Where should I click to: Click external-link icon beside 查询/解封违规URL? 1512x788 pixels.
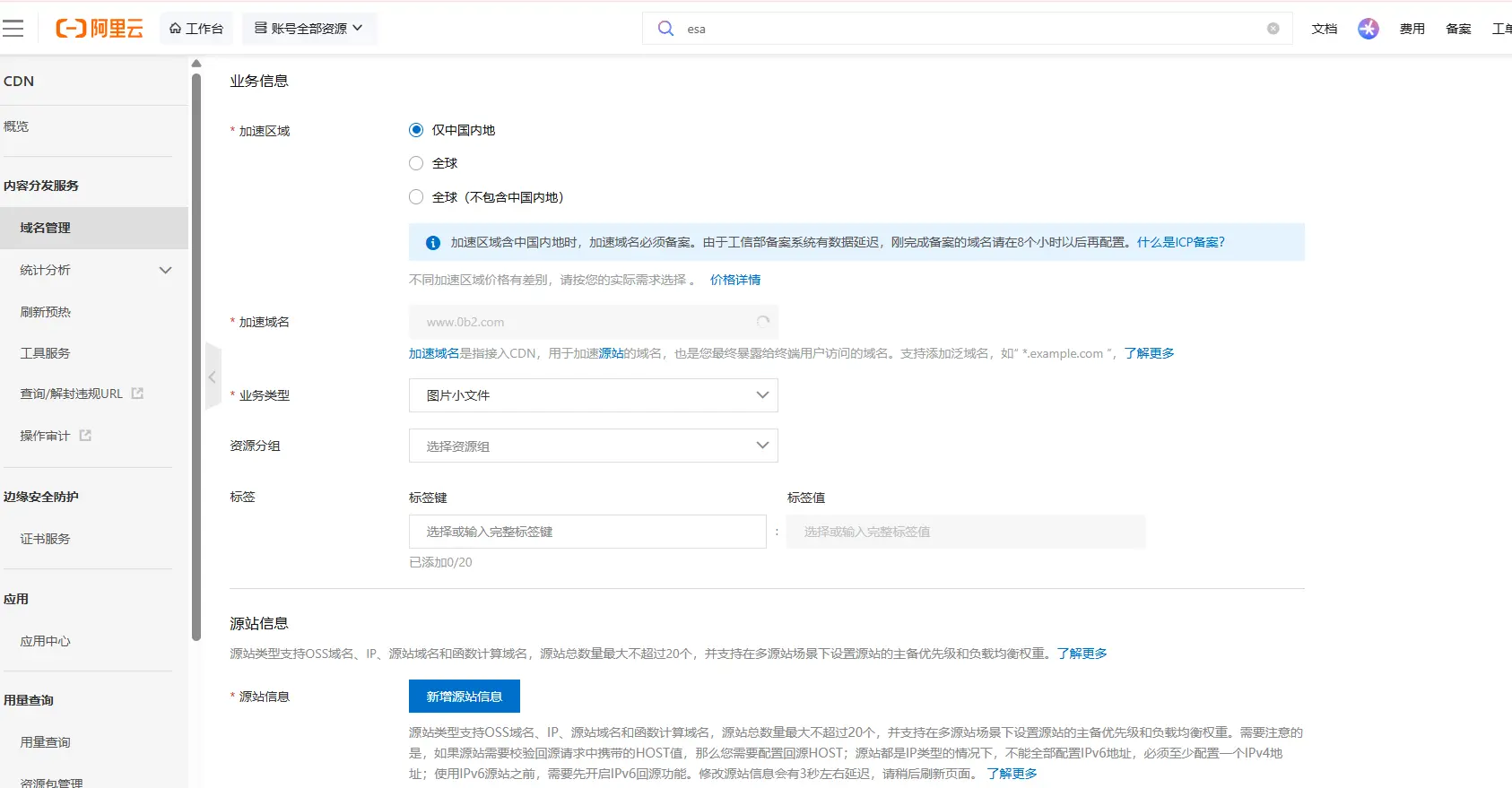[137, 394]
